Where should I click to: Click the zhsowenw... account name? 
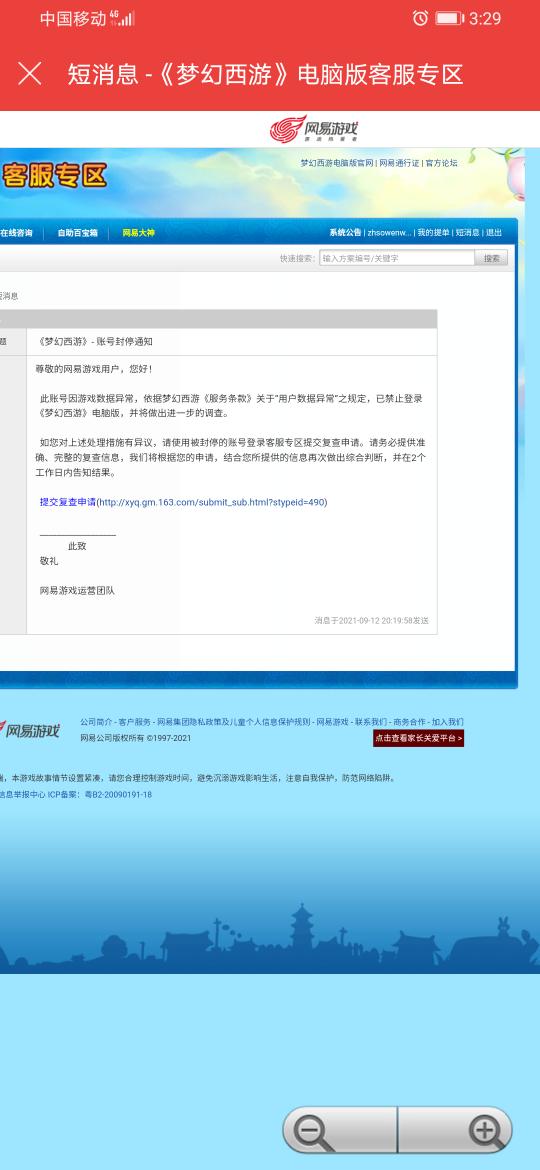pos(389,233)
